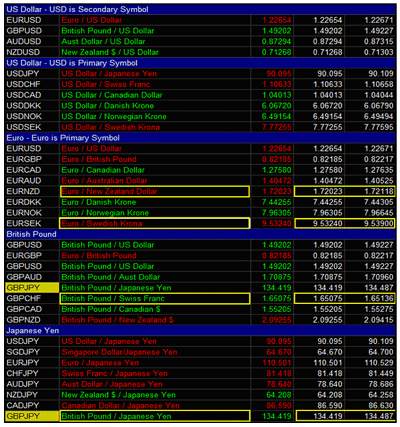Click the highlighted Euro / New Zealand Dollar cell

point(155,192)
